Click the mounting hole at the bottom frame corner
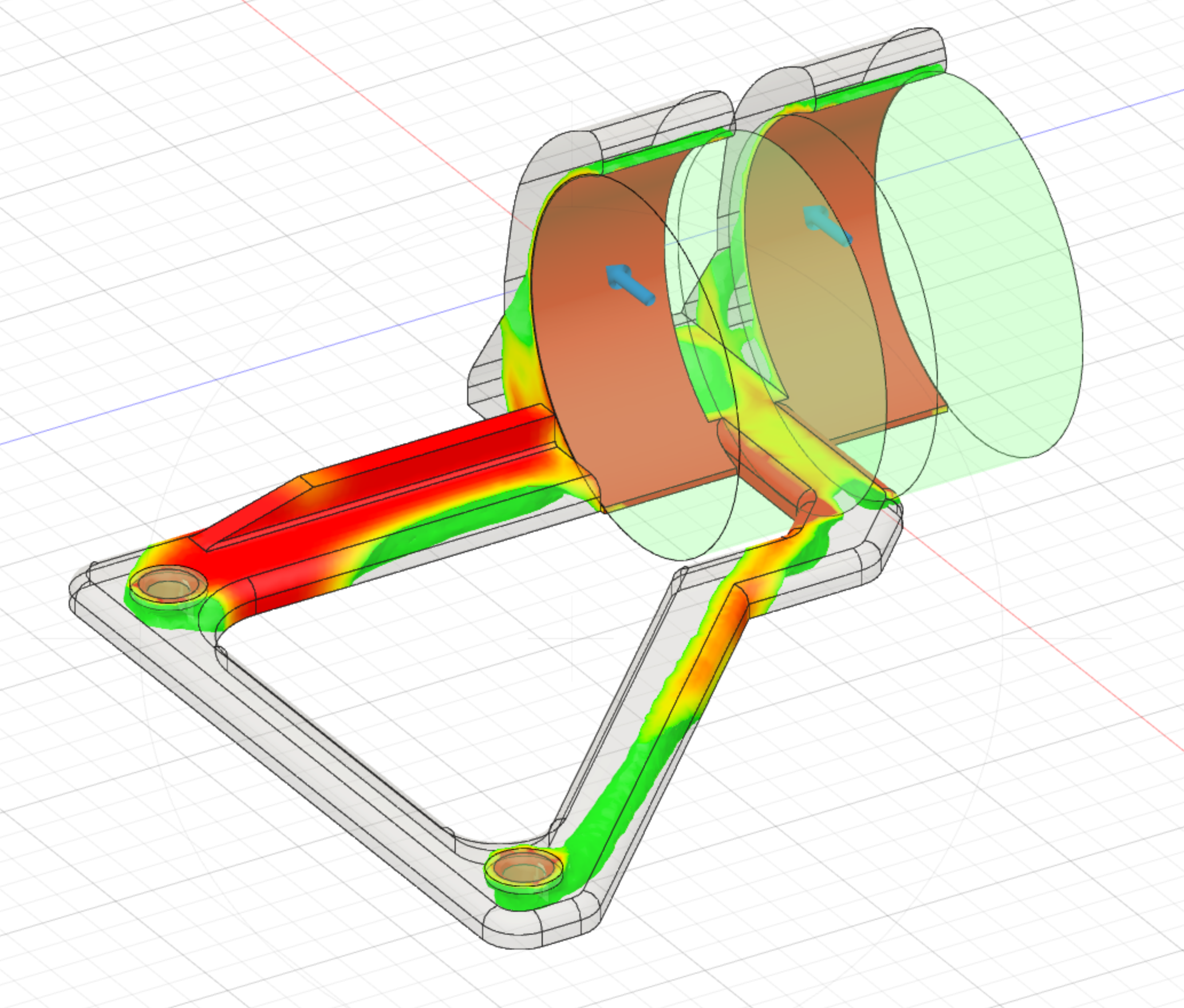 click(x=523, y=870)
